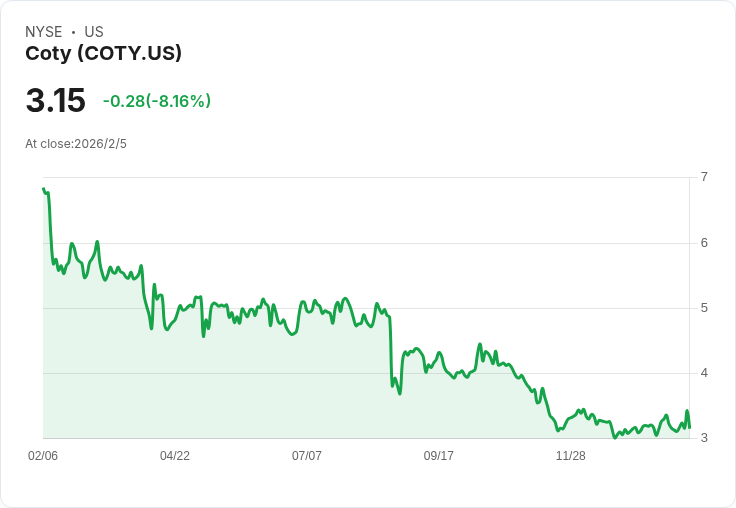Viewport: 736px width, 508px height.
Task: Select the 09/17 date on x-axis
Action: coord(439,456)
